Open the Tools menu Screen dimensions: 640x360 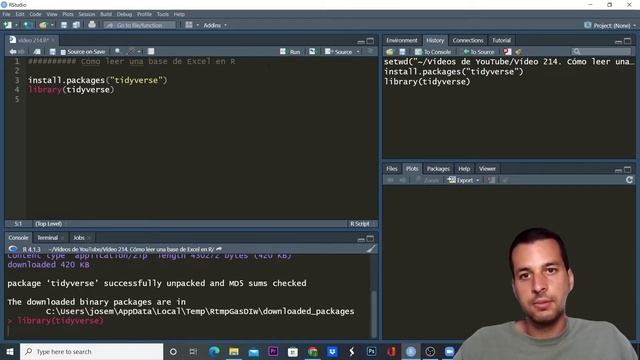click(162, 14)
